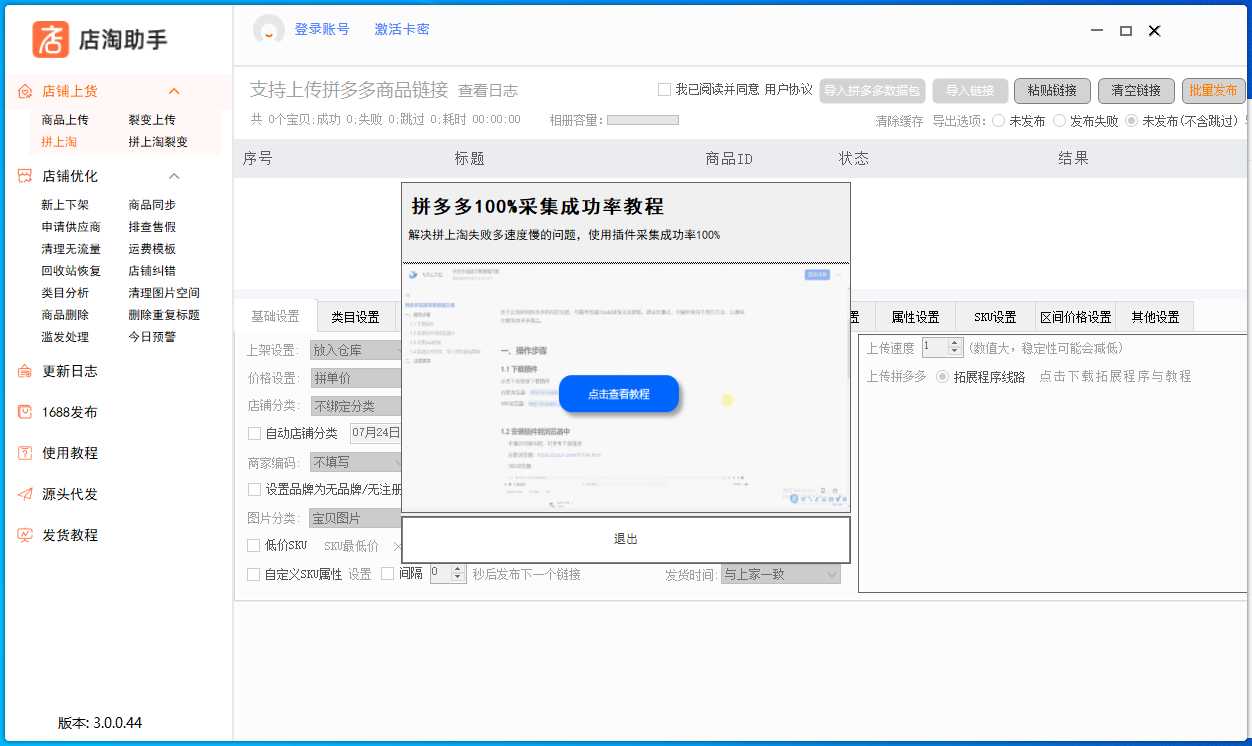Check the 我已阅读并同意 agreement checkbox

[x=664, y=89]
